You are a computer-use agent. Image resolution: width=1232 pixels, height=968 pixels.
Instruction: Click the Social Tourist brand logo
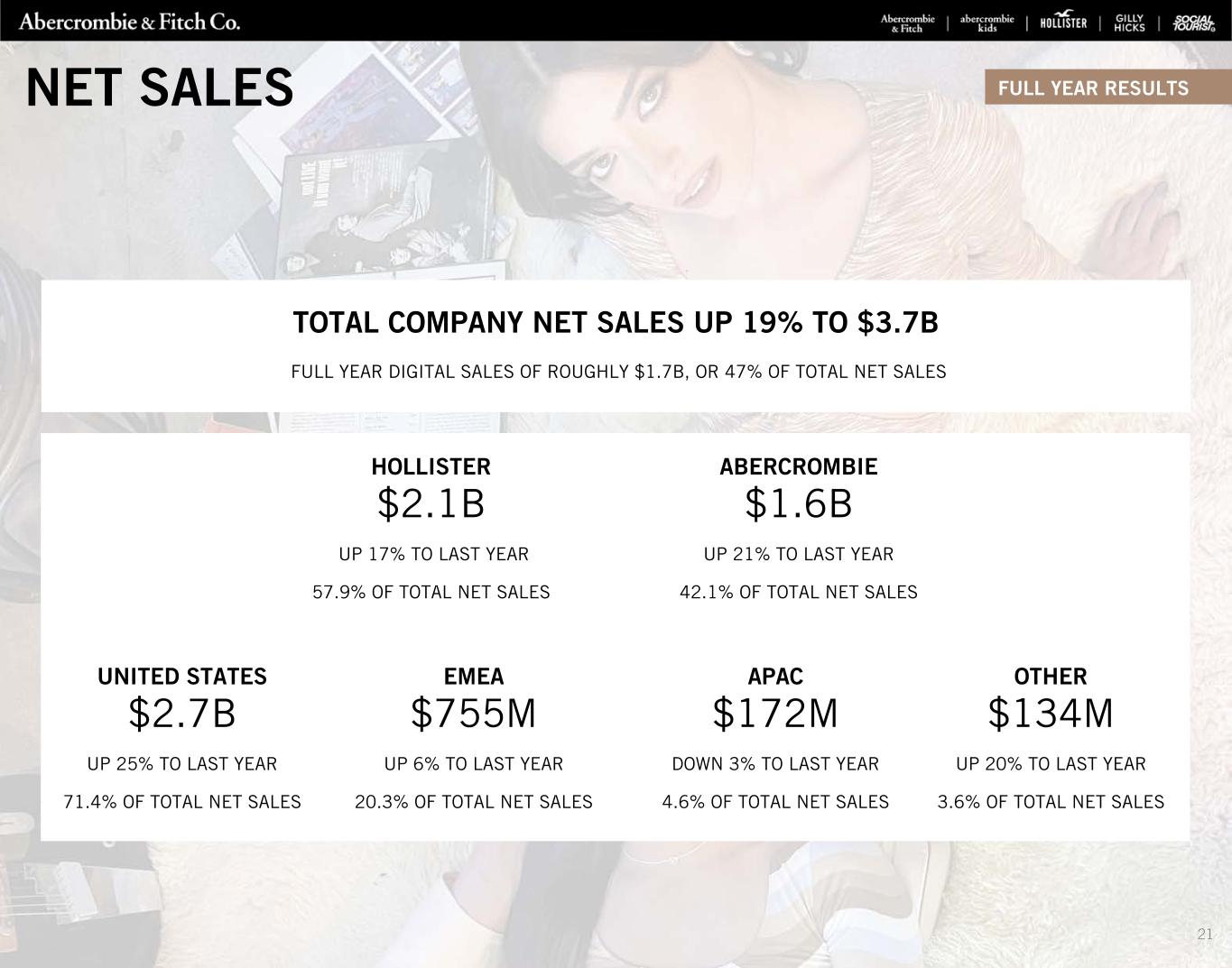(1193, 23)
